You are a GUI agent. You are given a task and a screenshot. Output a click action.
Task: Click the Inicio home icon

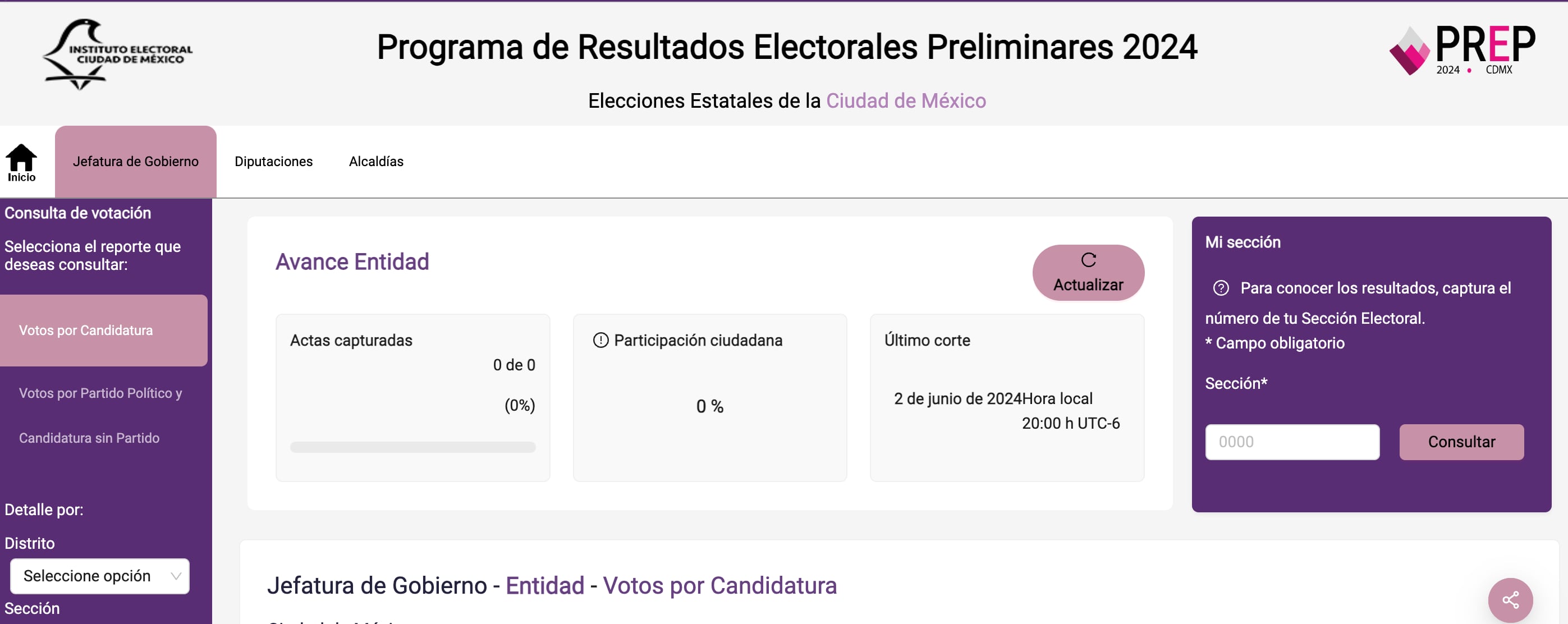tap(21, 158)
